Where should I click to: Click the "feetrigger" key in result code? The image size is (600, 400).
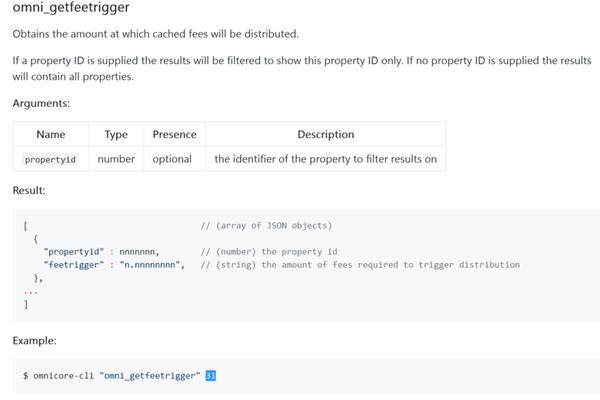point(74,264)
